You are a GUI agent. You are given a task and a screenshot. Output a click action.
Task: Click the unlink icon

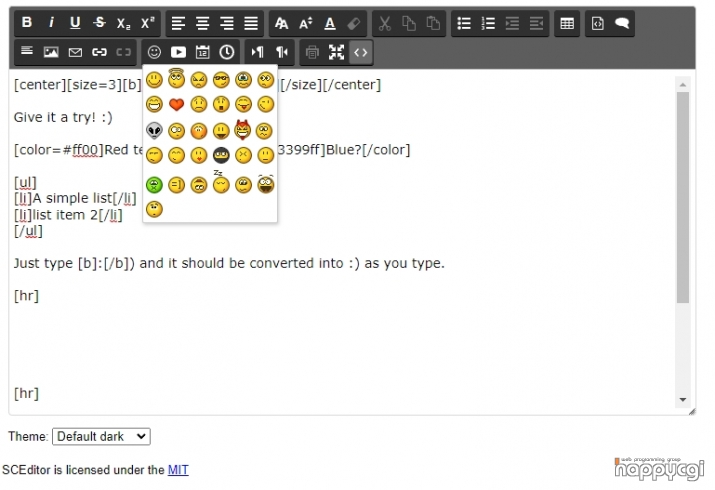click(x=124, y=52)
